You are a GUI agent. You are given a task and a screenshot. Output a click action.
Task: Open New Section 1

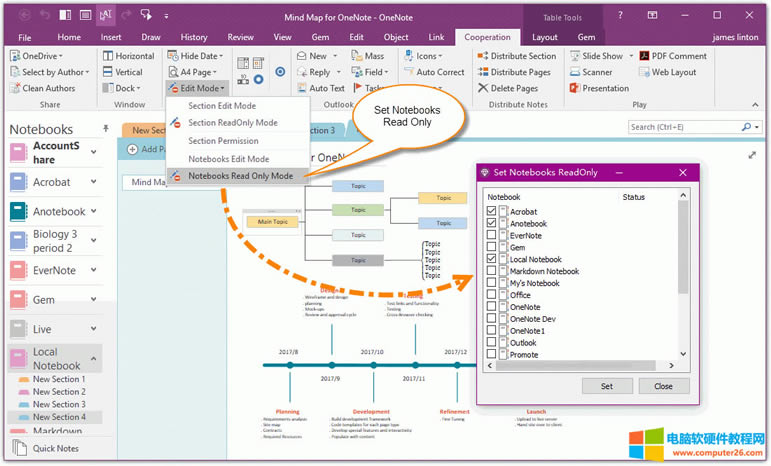click(x=59, y=379)
